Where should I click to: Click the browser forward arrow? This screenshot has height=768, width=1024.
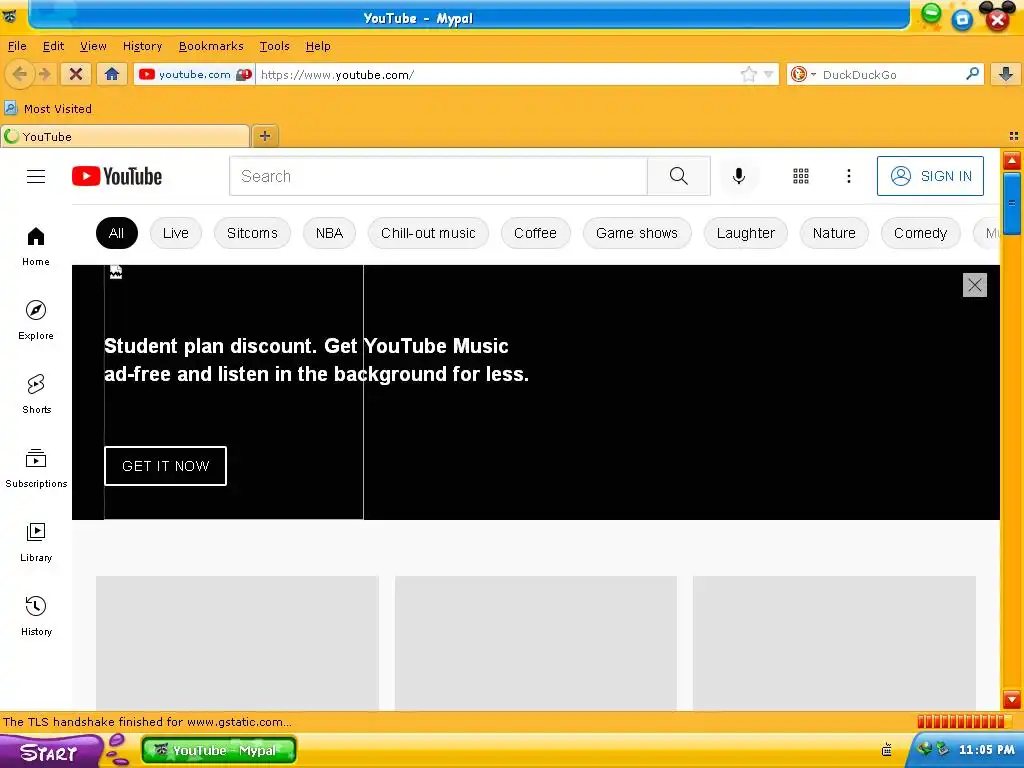tap(44, 74)
